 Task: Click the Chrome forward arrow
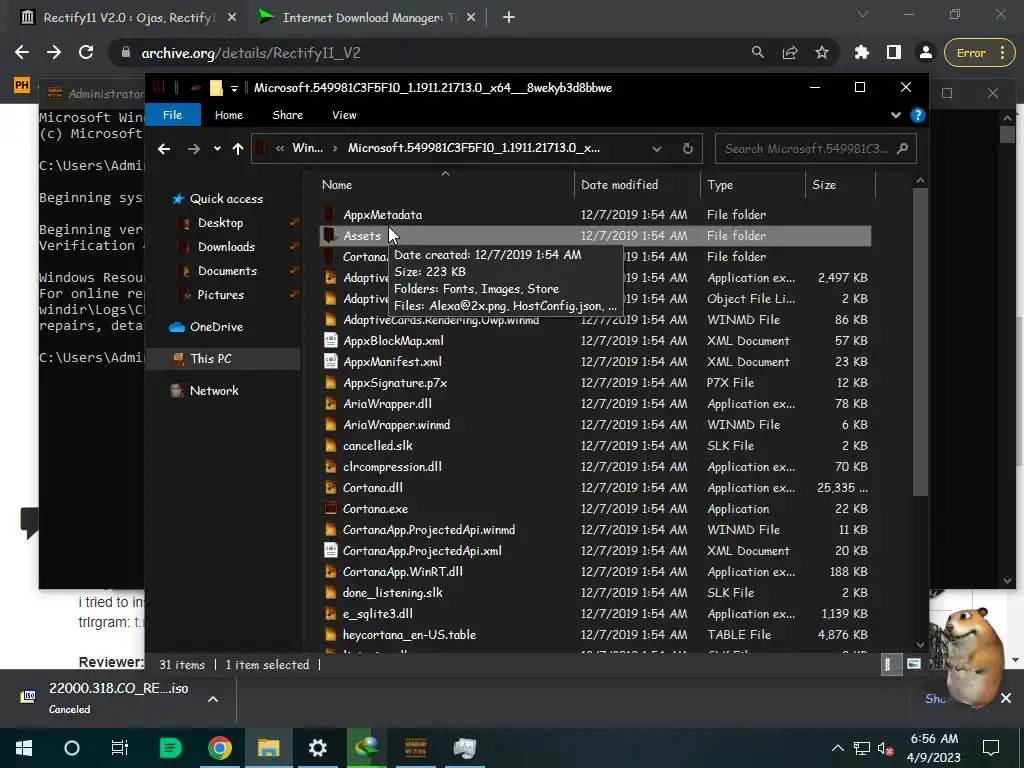pyautogui.click(x=54, y=52)
